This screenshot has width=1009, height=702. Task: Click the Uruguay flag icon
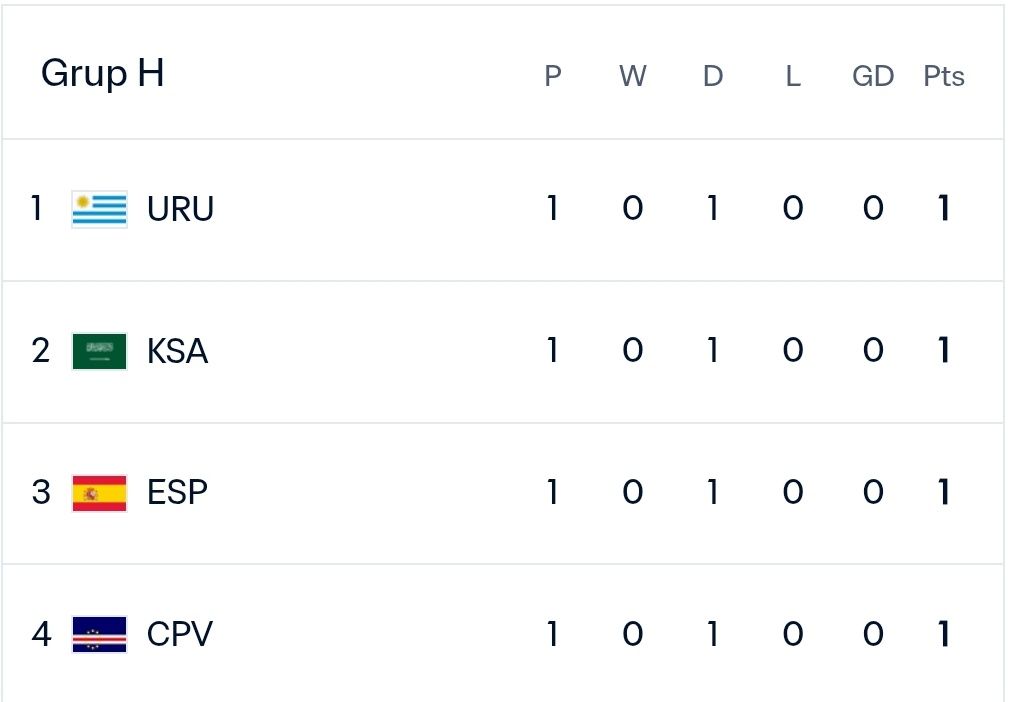pos(99,209)
